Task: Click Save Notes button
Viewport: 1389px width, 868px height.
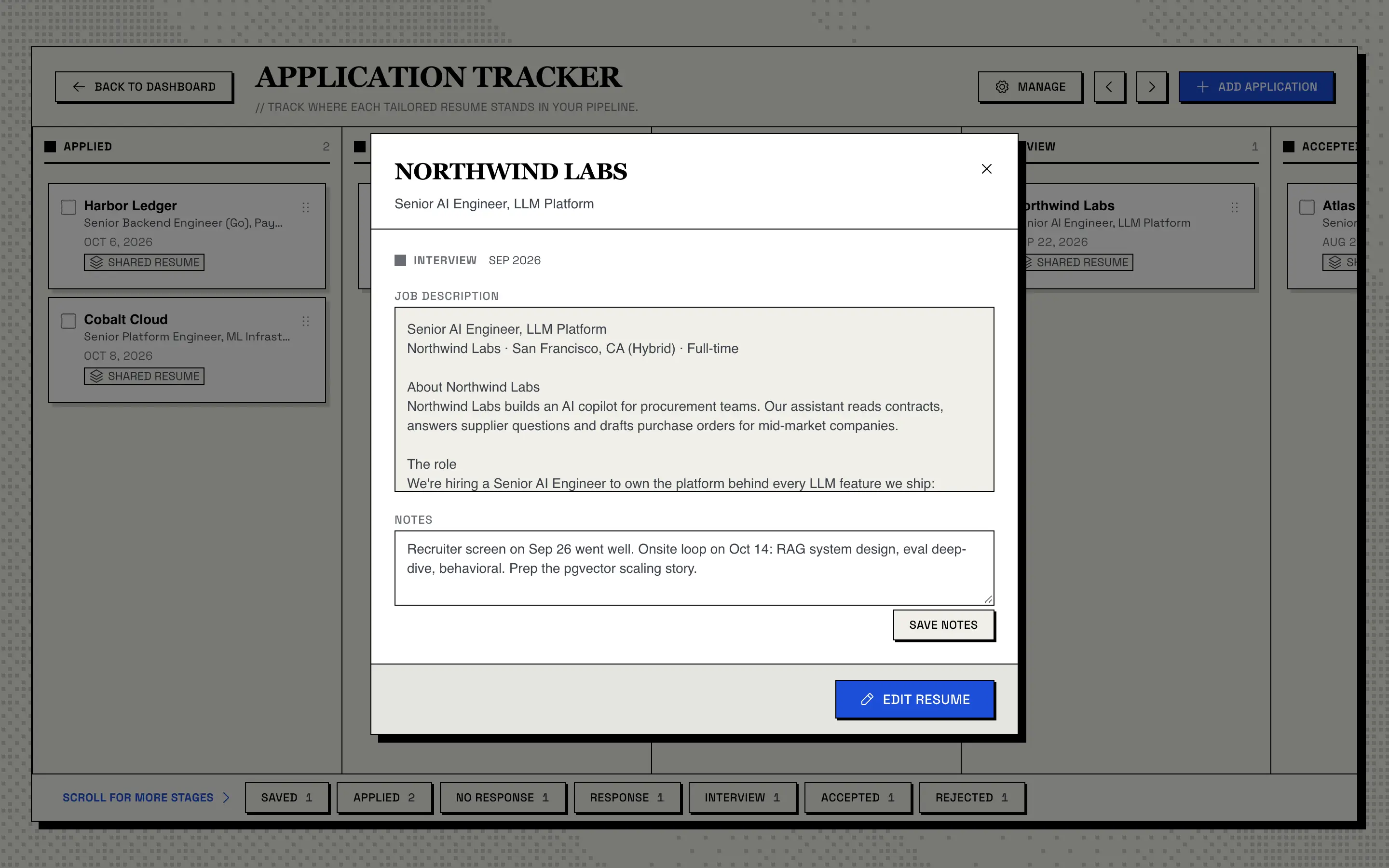Action: 943,624
